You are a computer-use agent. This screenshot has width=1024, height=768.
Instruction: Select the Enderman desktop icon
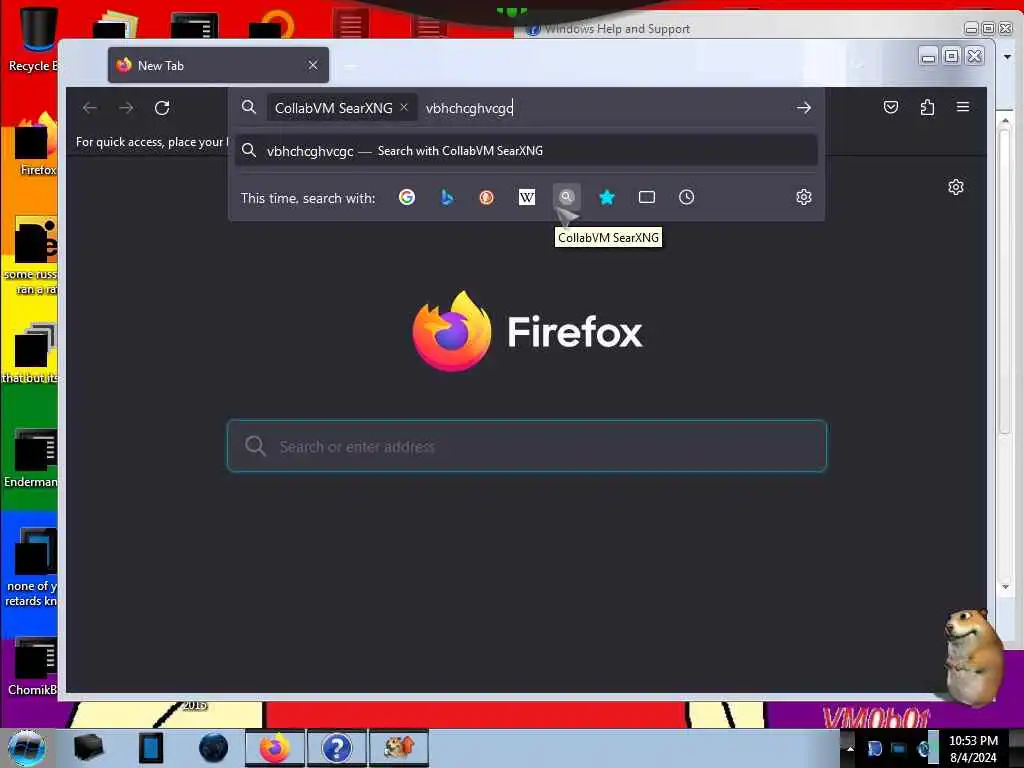[x=31, y=458]
